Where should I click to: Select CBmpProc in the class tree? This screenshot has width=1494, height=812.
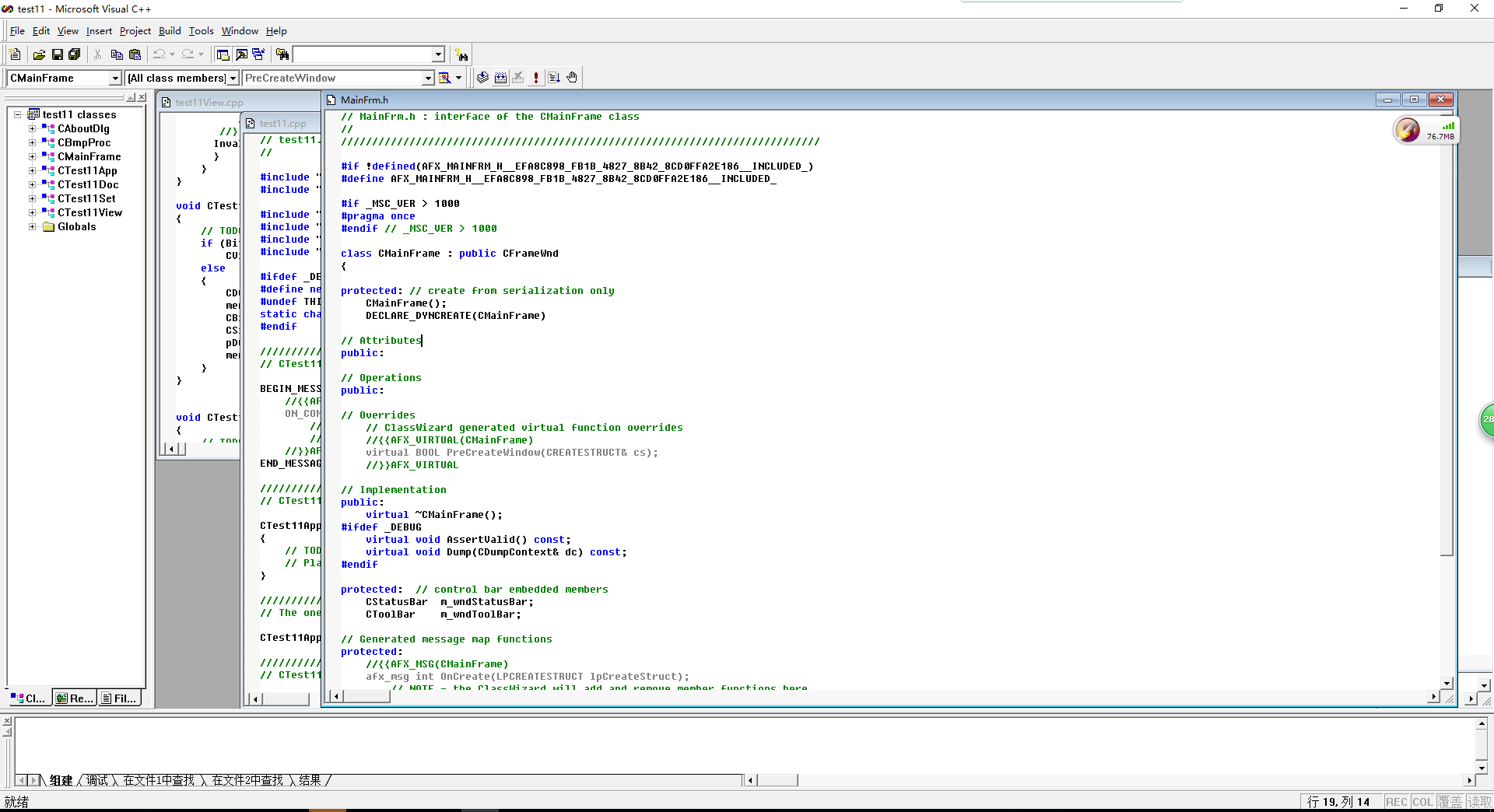(x=84, y=143)
